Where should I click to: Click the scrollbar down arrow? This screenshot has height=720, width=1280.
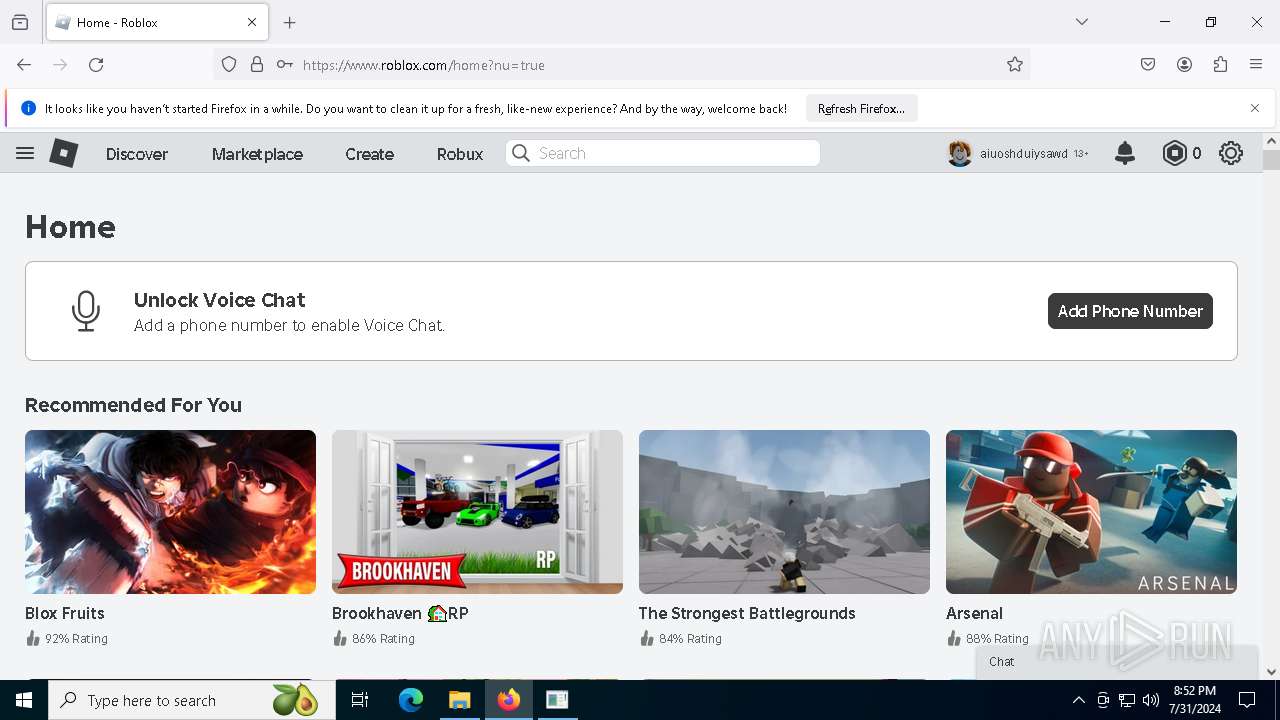tap(1271, 672)
